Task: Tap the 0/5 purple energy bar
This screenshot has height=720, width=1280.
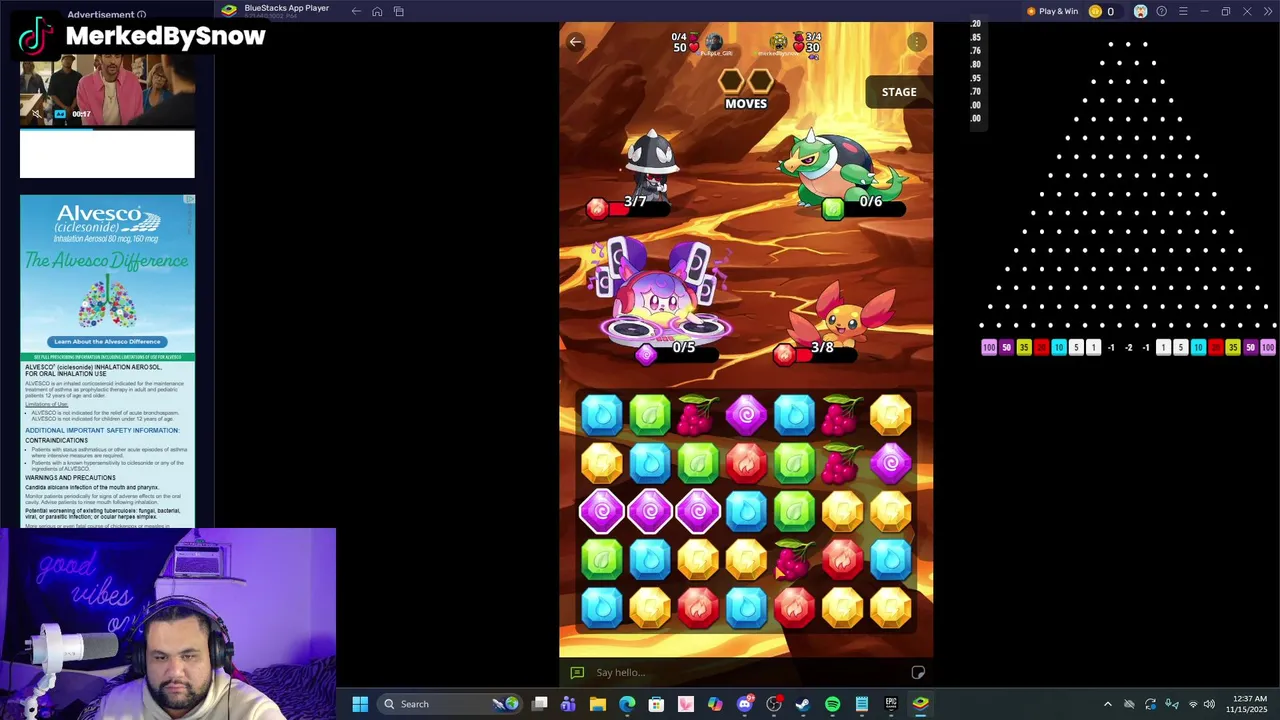Action: click(679, 353)
